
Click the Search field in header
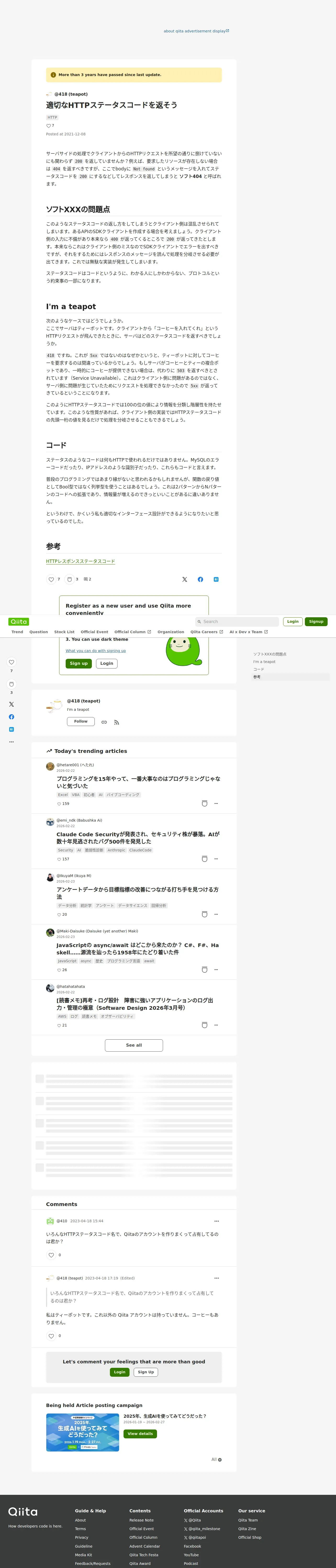pyautogui.click(x=237, y=621)
